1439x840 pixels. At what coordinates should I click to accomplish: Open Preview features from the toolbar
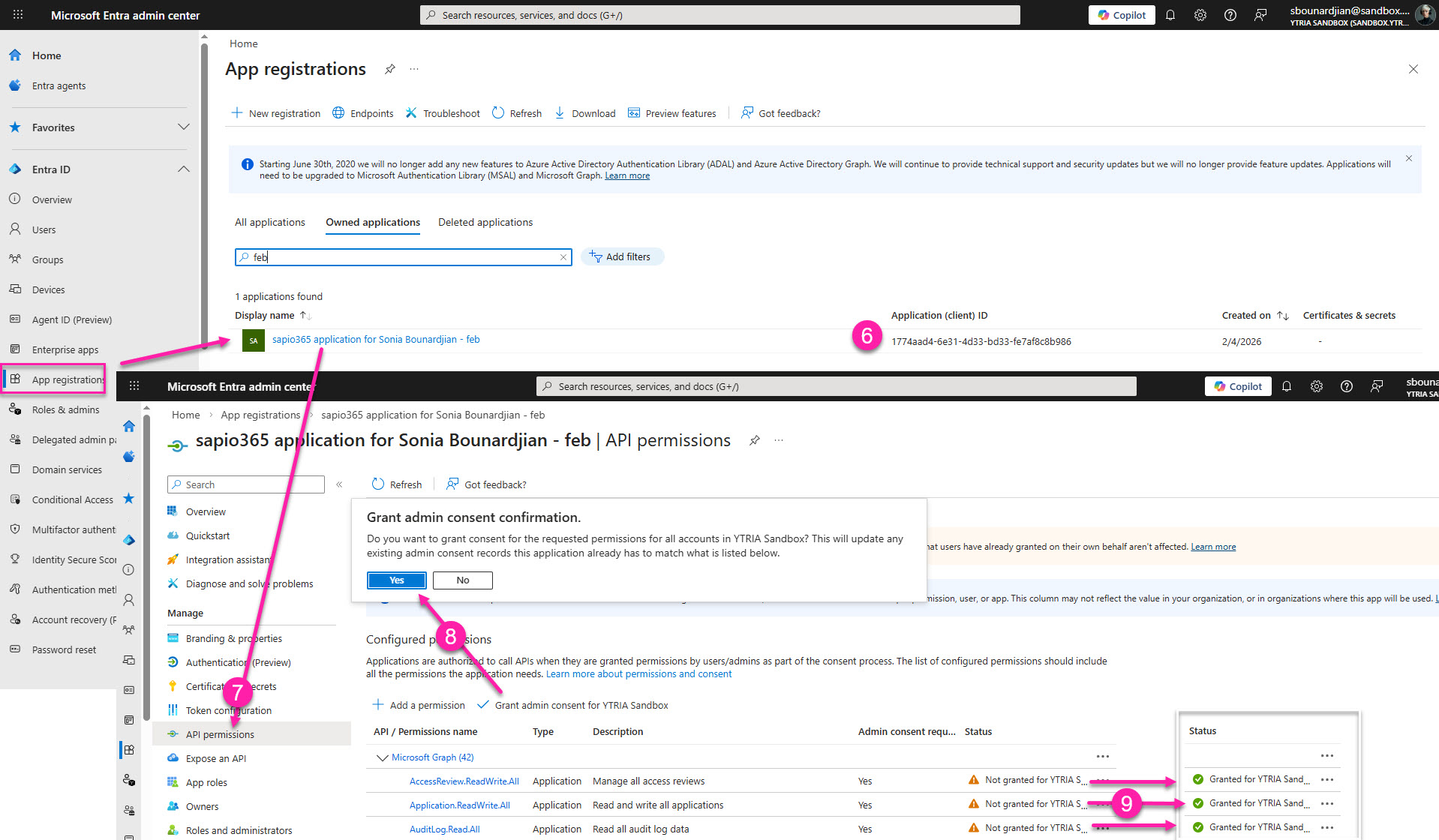tap(672, 113)
